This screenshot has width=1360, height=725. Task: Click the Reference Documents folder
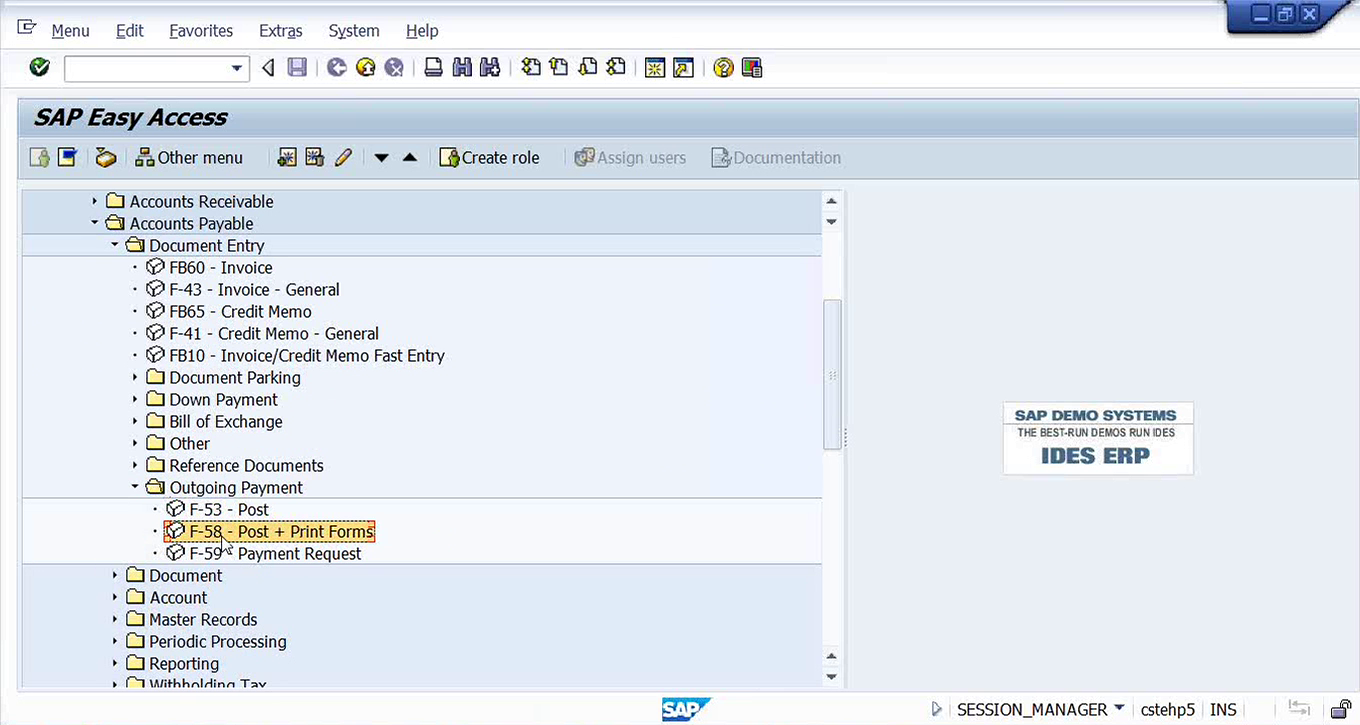pos(246,465)
